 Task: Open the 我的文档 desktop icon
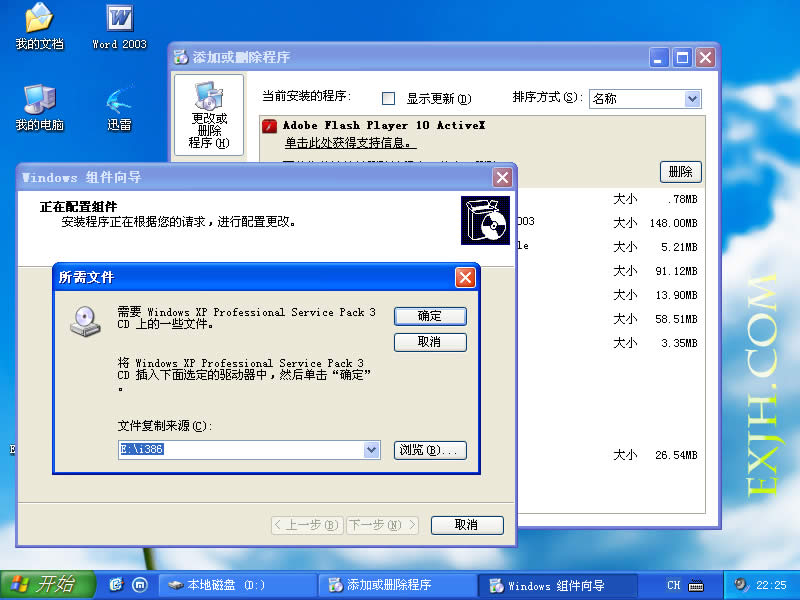point(39,27)
